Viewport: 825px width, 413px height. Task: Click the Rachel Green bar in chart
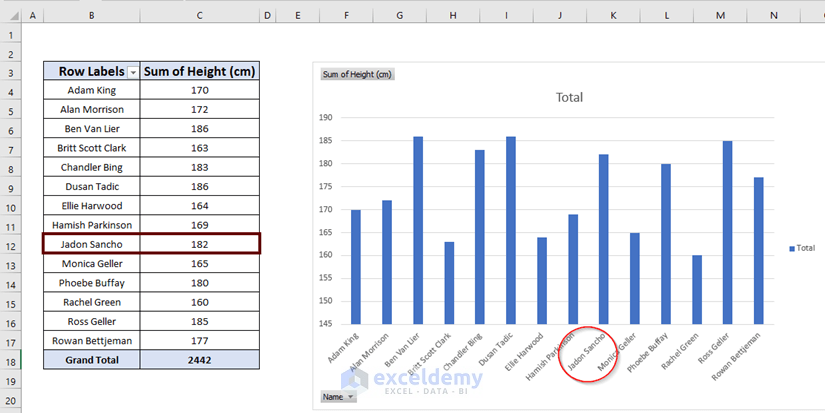(697, 290)
